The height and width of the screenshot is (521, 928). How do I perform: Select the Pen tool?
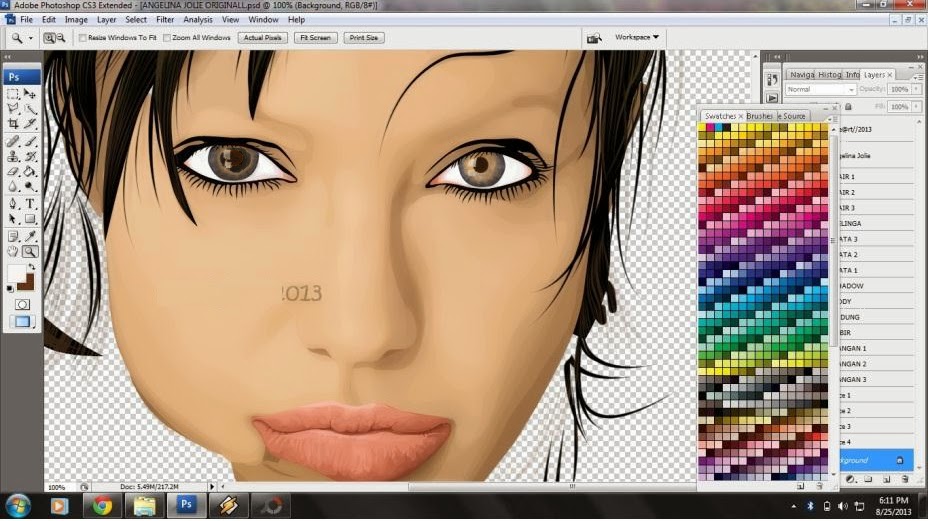pos(13,204)
